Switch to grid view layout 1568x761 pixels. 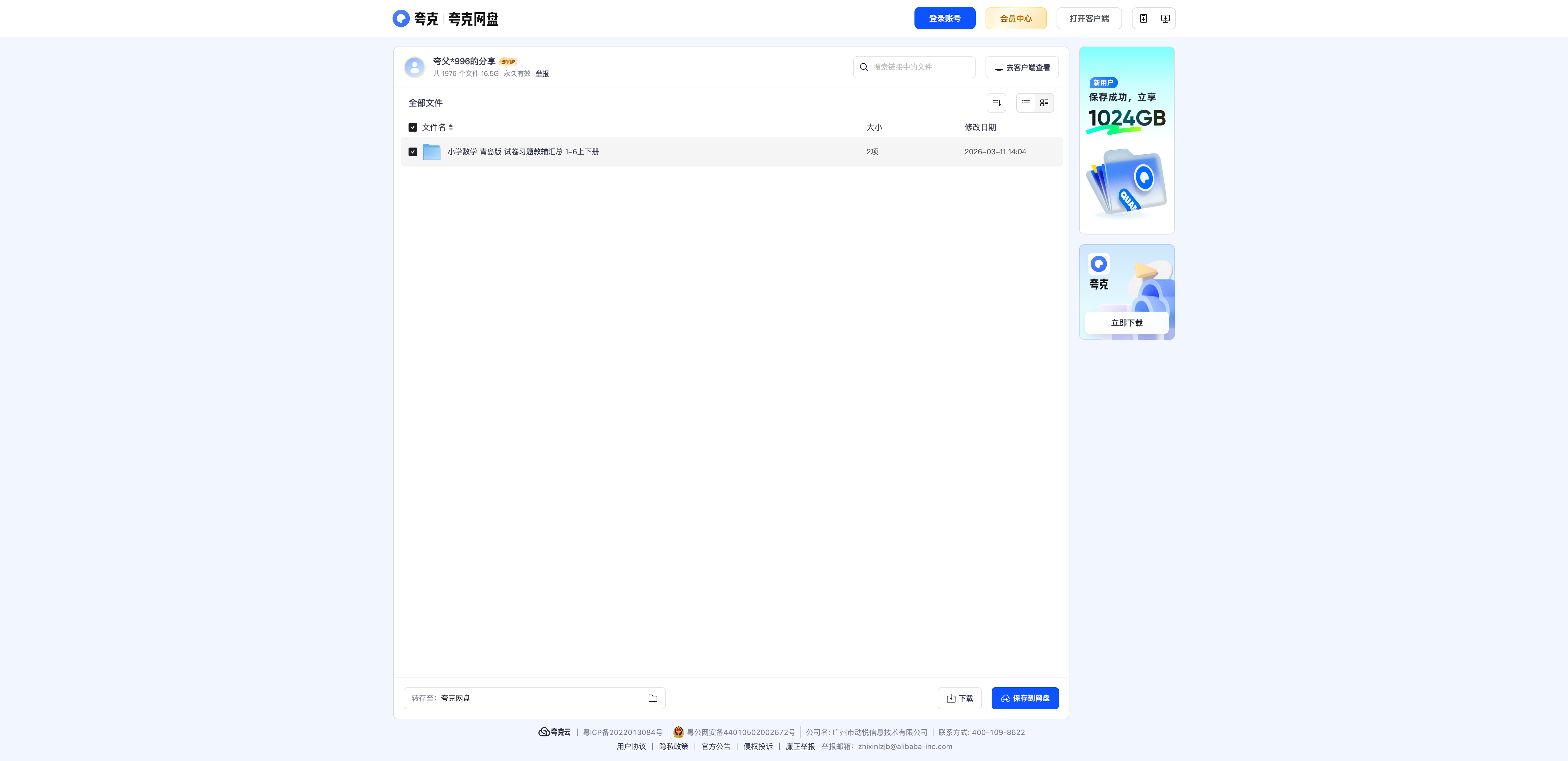1044,103
